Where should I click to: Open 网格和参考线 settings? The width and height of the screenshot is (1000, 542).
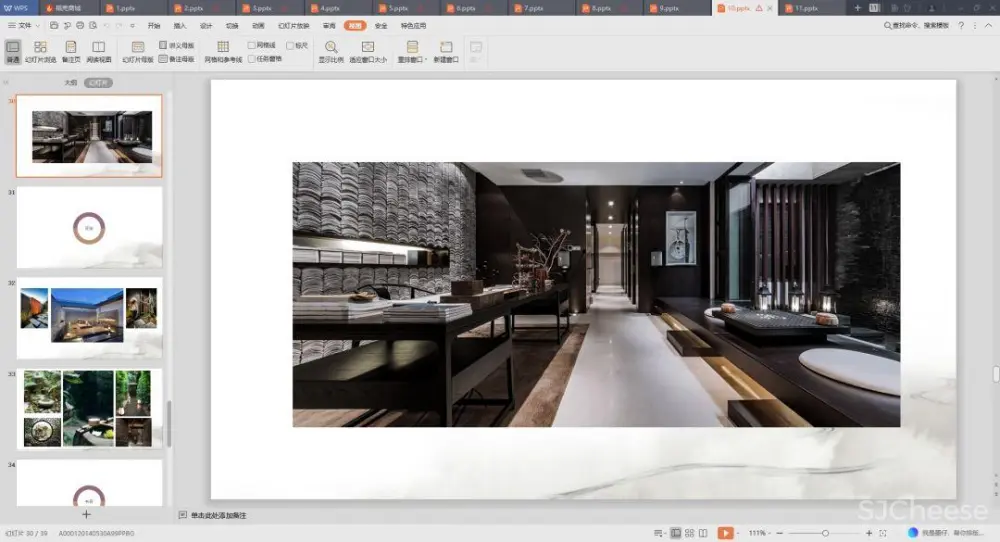coord(223,51)
